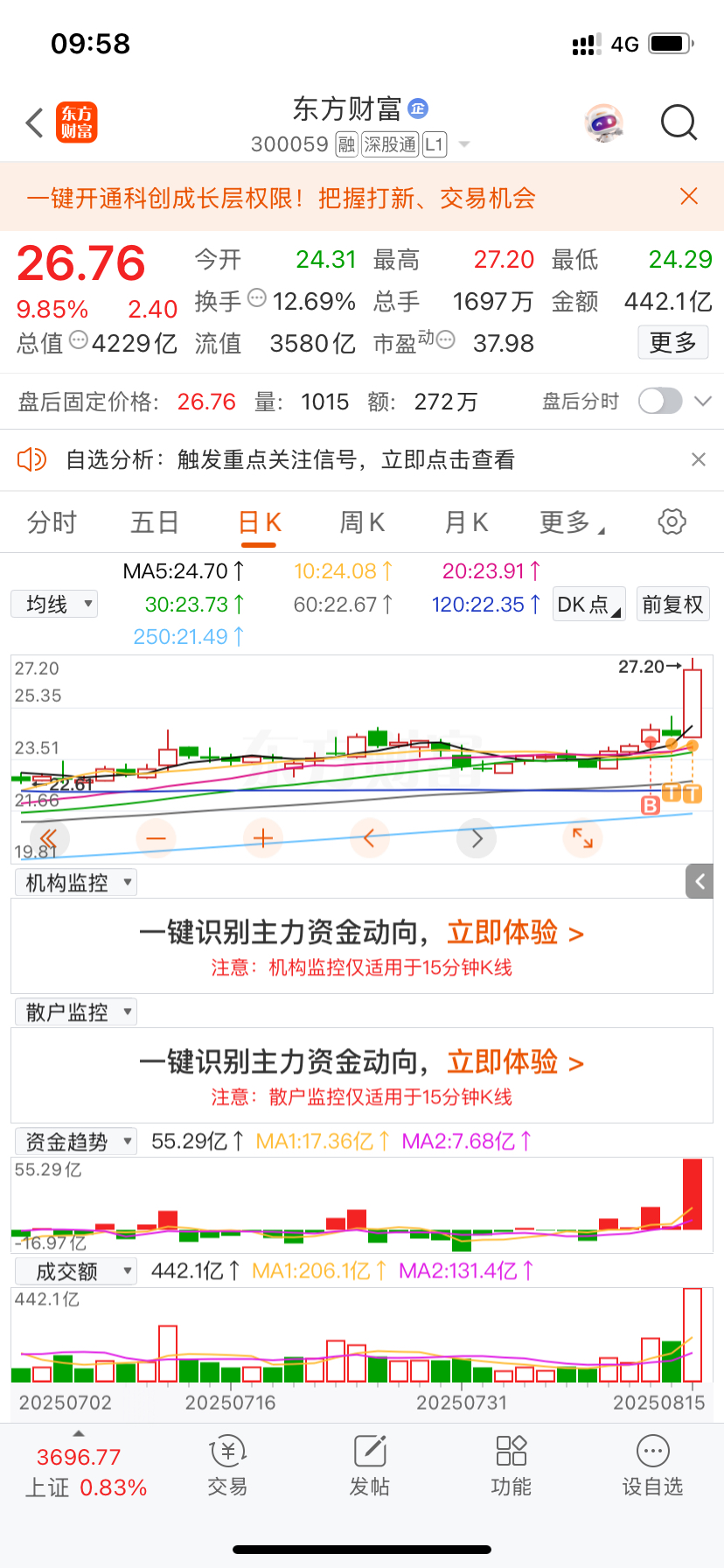Image resolution: width=724 pixels, height=1568 pixels.
Task: Open the 更多 chart period menu
Action: click(572, 522)
